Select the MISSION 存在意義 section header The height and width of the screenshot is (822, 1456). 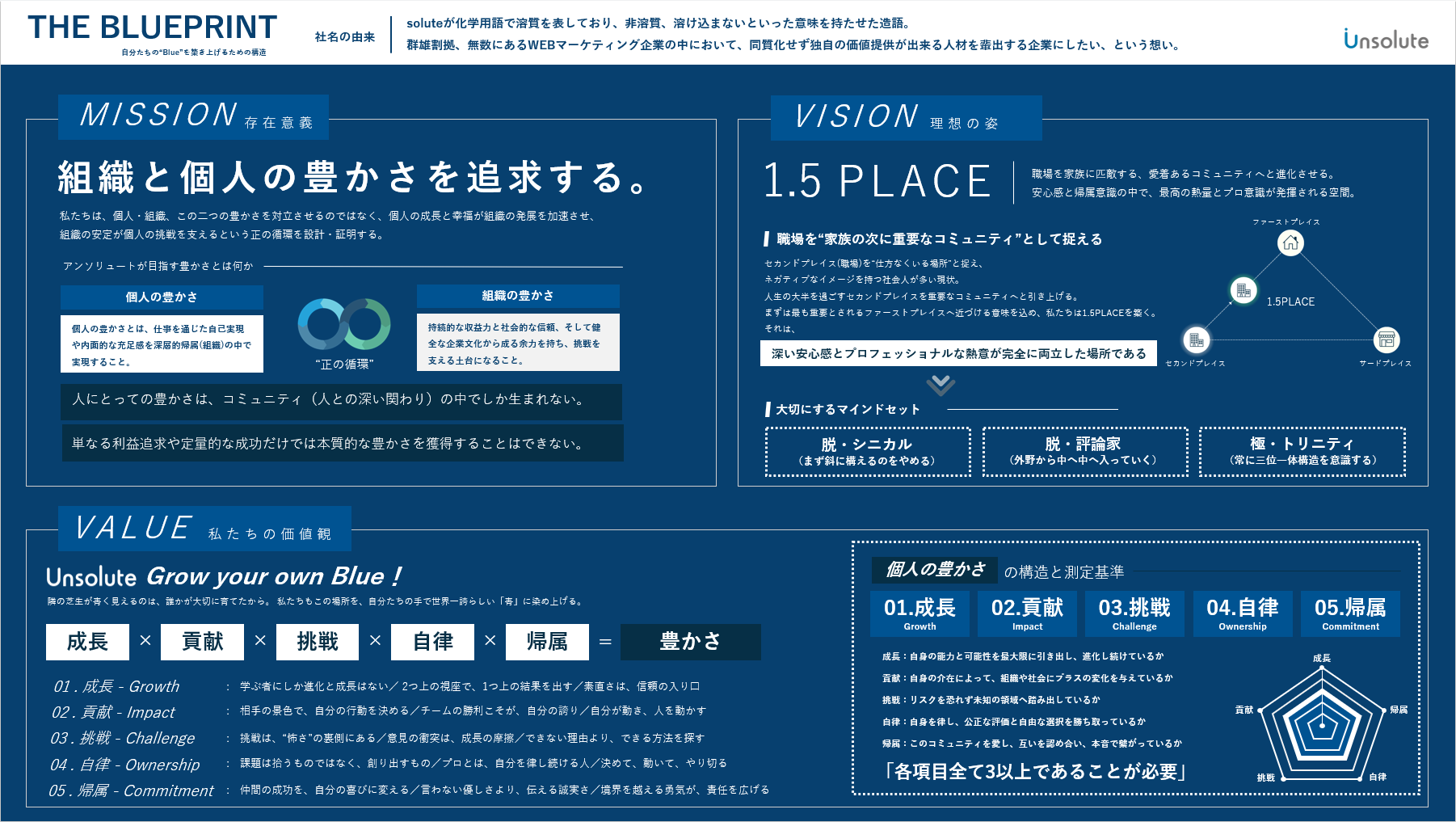point(193,116)
